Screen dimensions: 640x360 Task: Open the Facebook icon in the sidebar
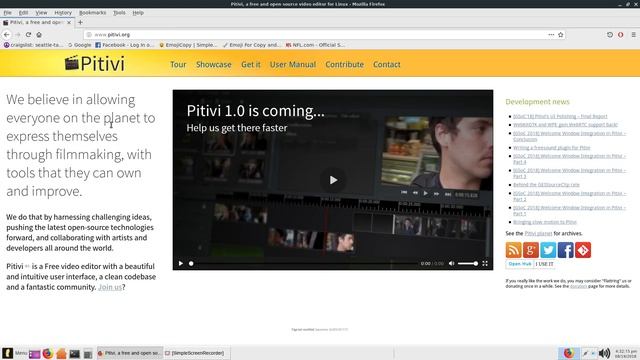point(566,250)
